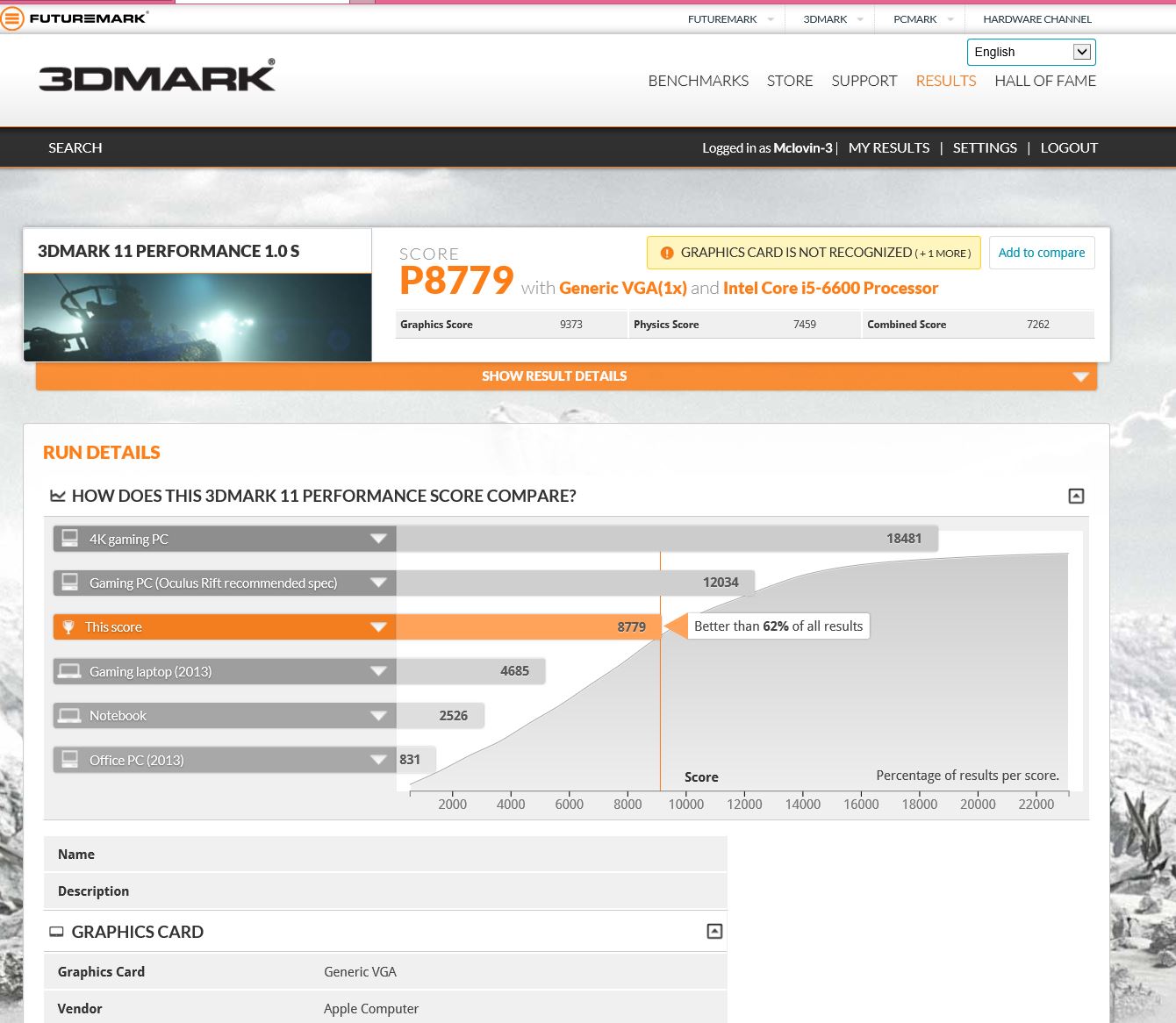Open the HALL OF FAME page
The height and width of the screenshot is (1023, 1176).
point(1045,81)
